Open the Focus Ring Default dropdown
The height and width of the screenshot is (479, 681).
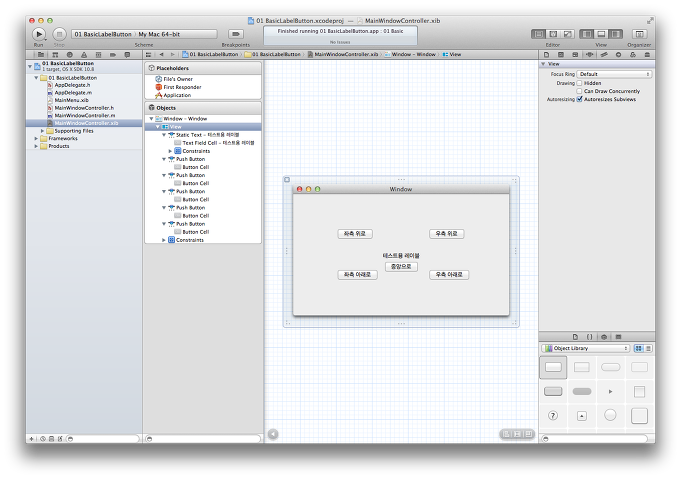(614, 74)
